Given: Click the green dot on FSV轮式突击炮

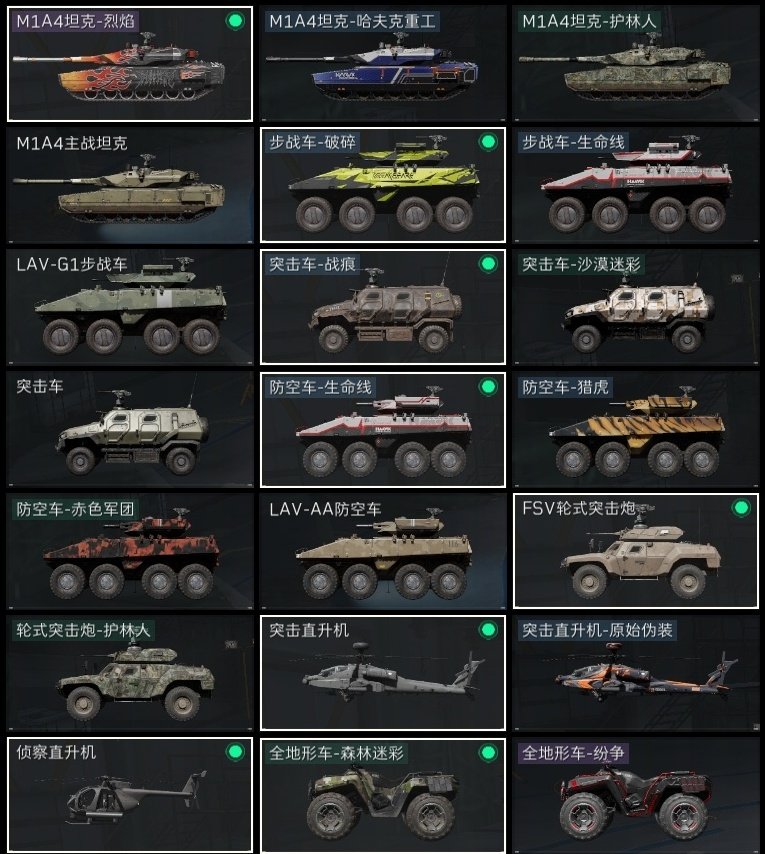Looking at the screenshot, I should click(x=741, y=508).
